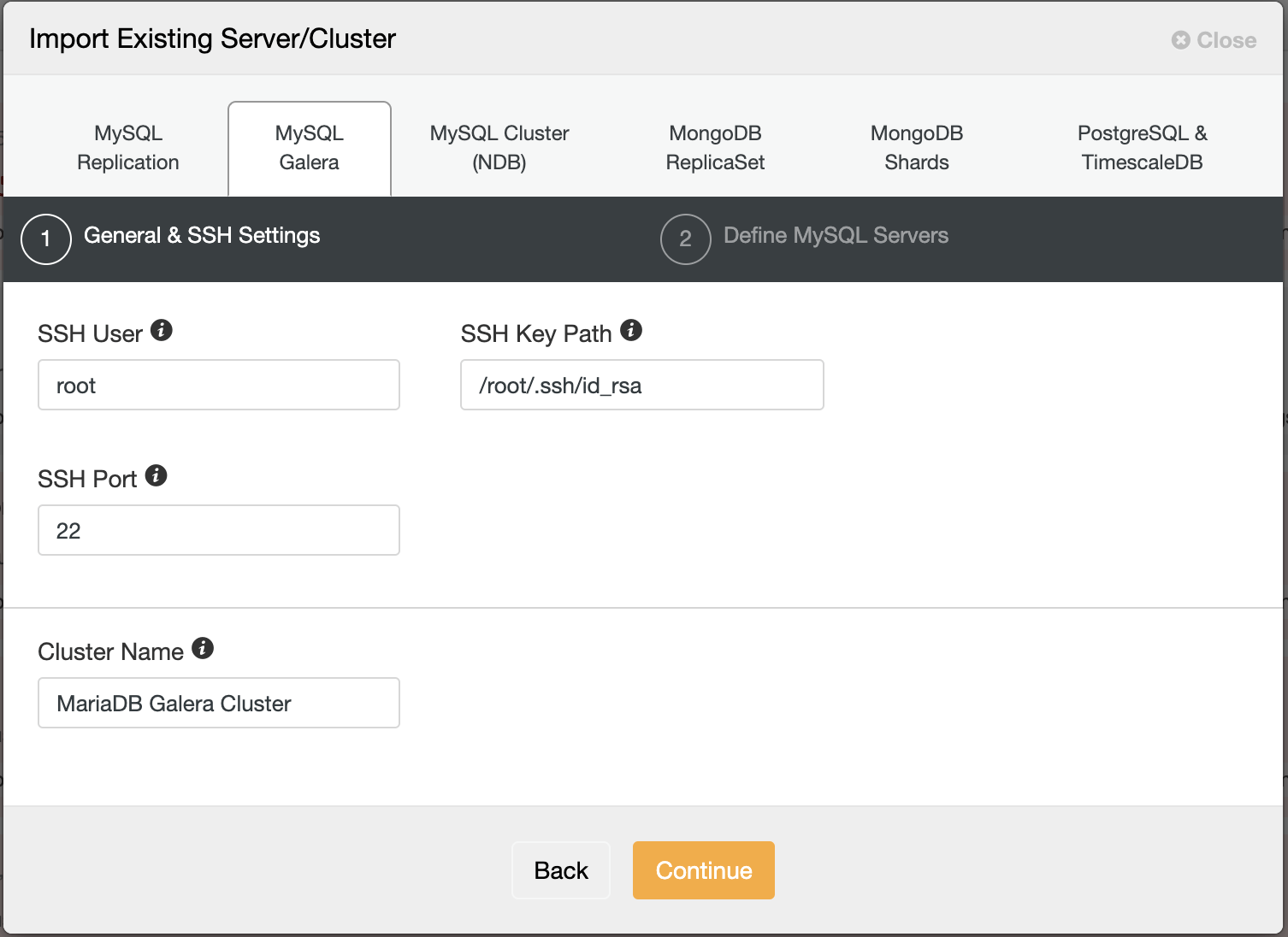Click the SSH Key Path input field
The width and height of the screenshot is (1288, 937).
(x=641, y=385)
